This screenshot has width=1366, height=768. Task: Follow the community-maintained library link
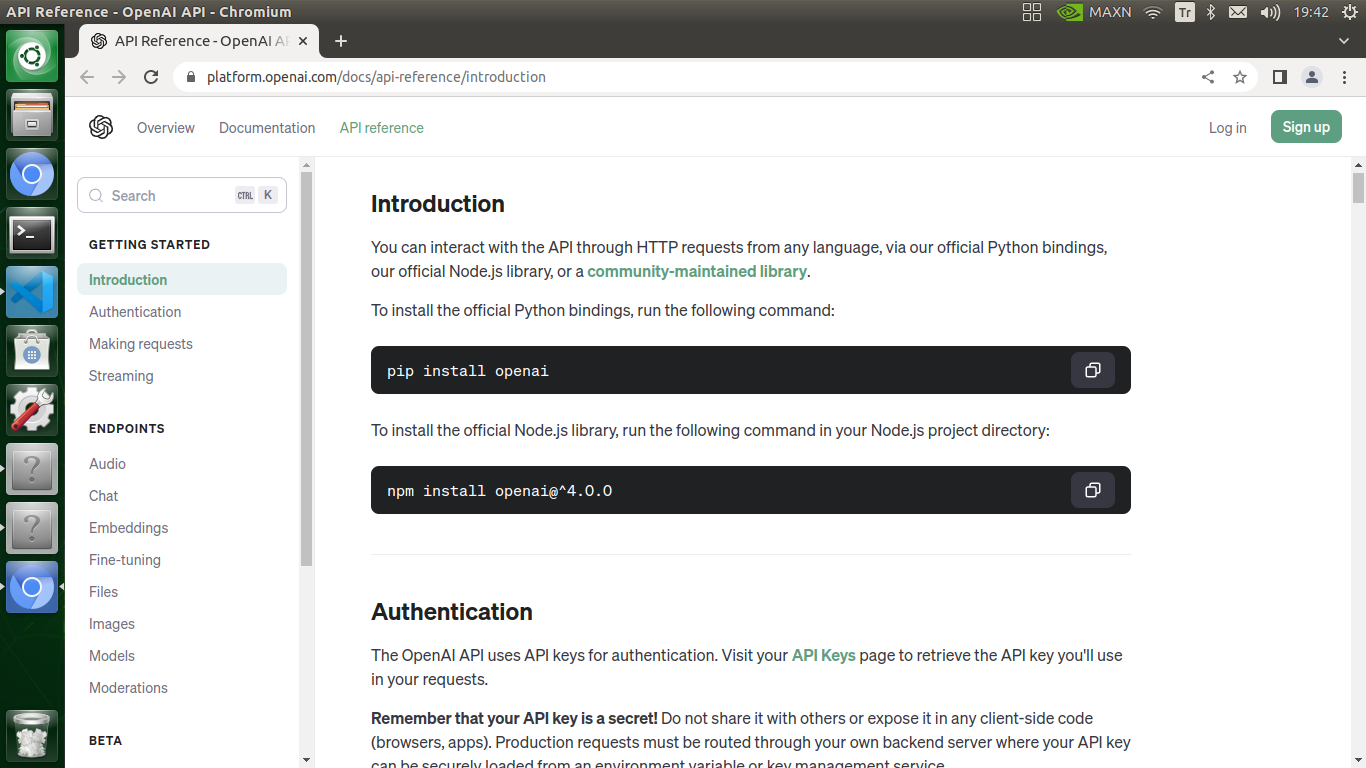tap(697, 271)
